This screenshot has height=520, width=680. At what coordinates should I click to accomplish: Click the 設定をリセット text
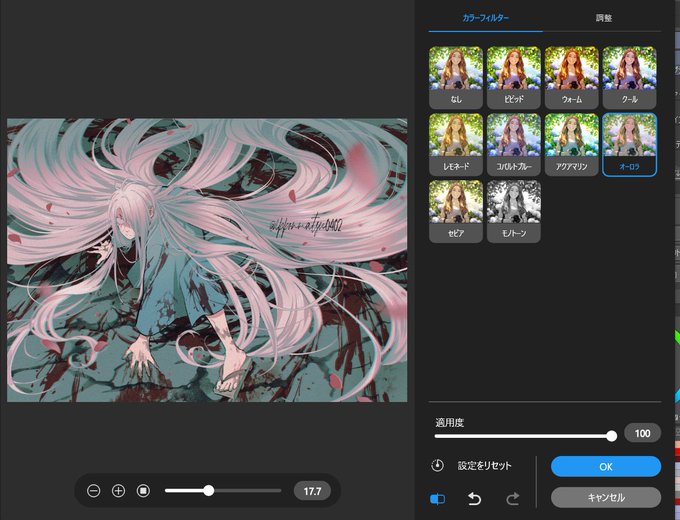click(x=484, y=466)
